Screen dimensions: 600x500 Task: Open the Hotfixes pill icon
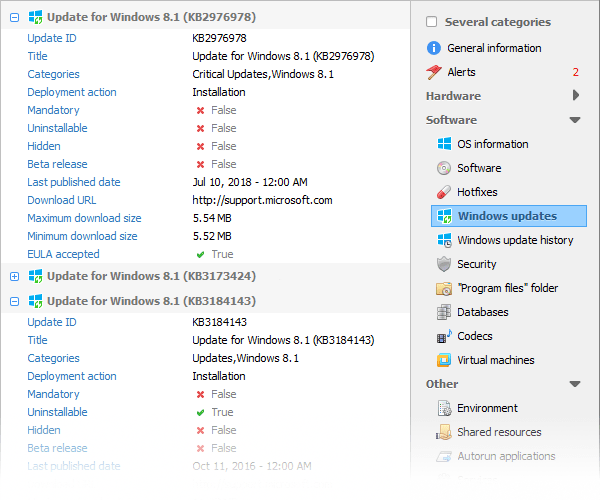coord(445,192)
